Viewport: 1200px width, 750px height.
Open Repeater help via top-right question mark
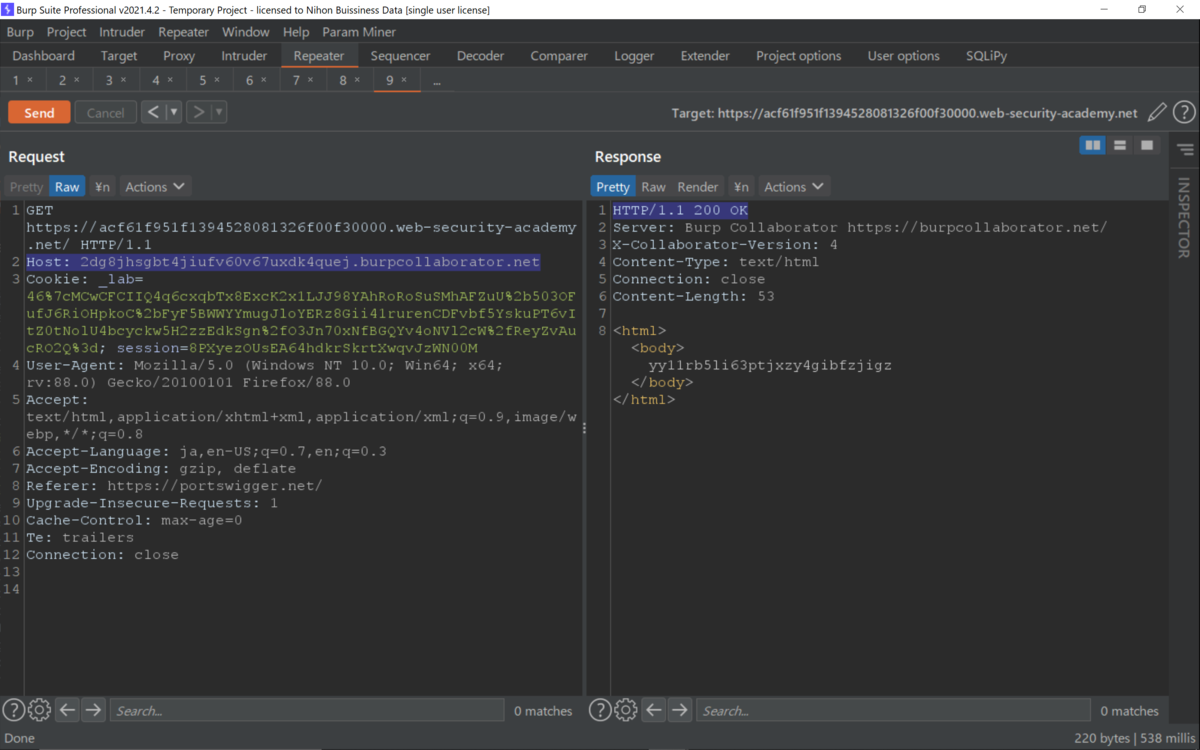tap(1184, 113)
